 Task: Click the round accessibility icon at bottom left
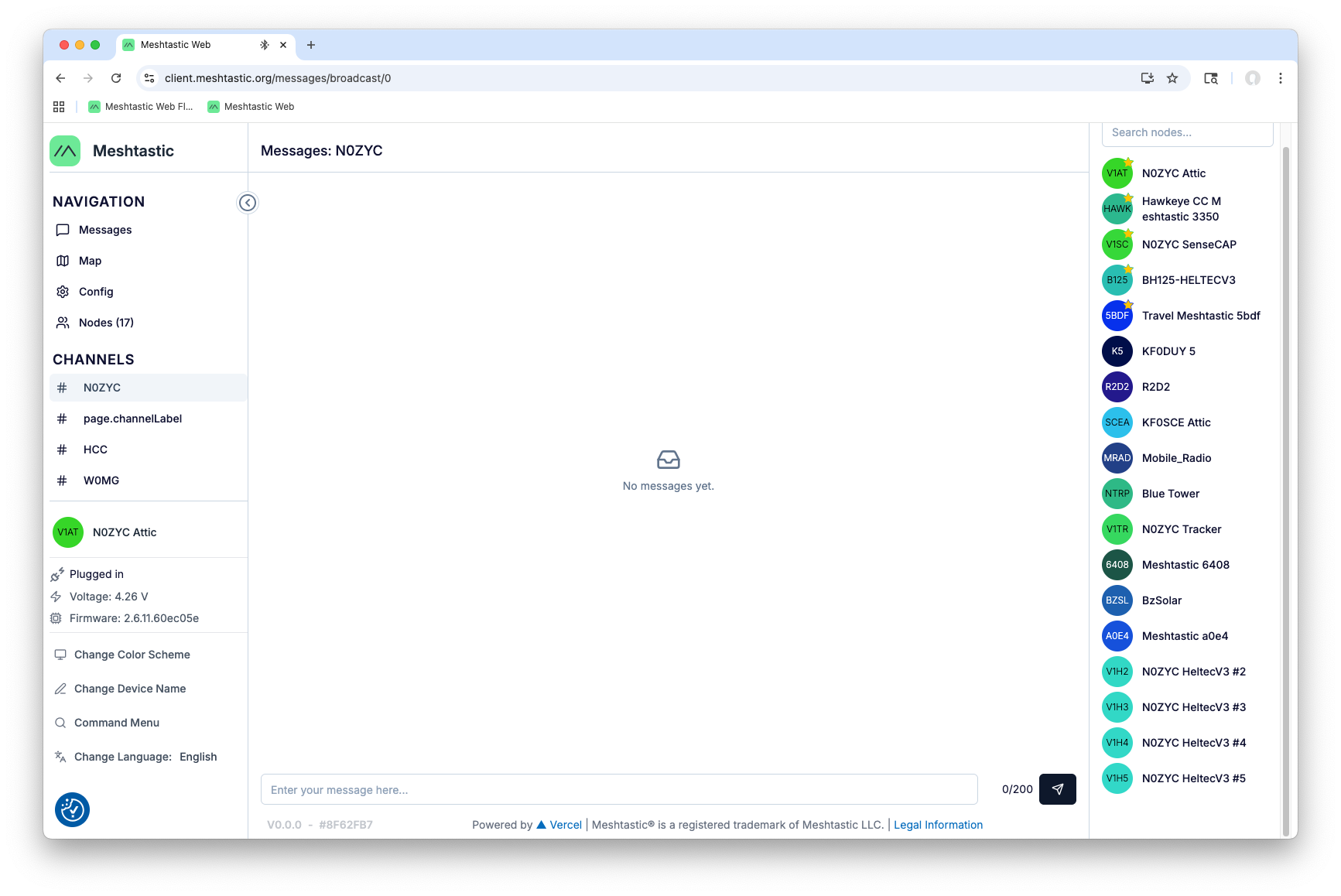[72, 810]
